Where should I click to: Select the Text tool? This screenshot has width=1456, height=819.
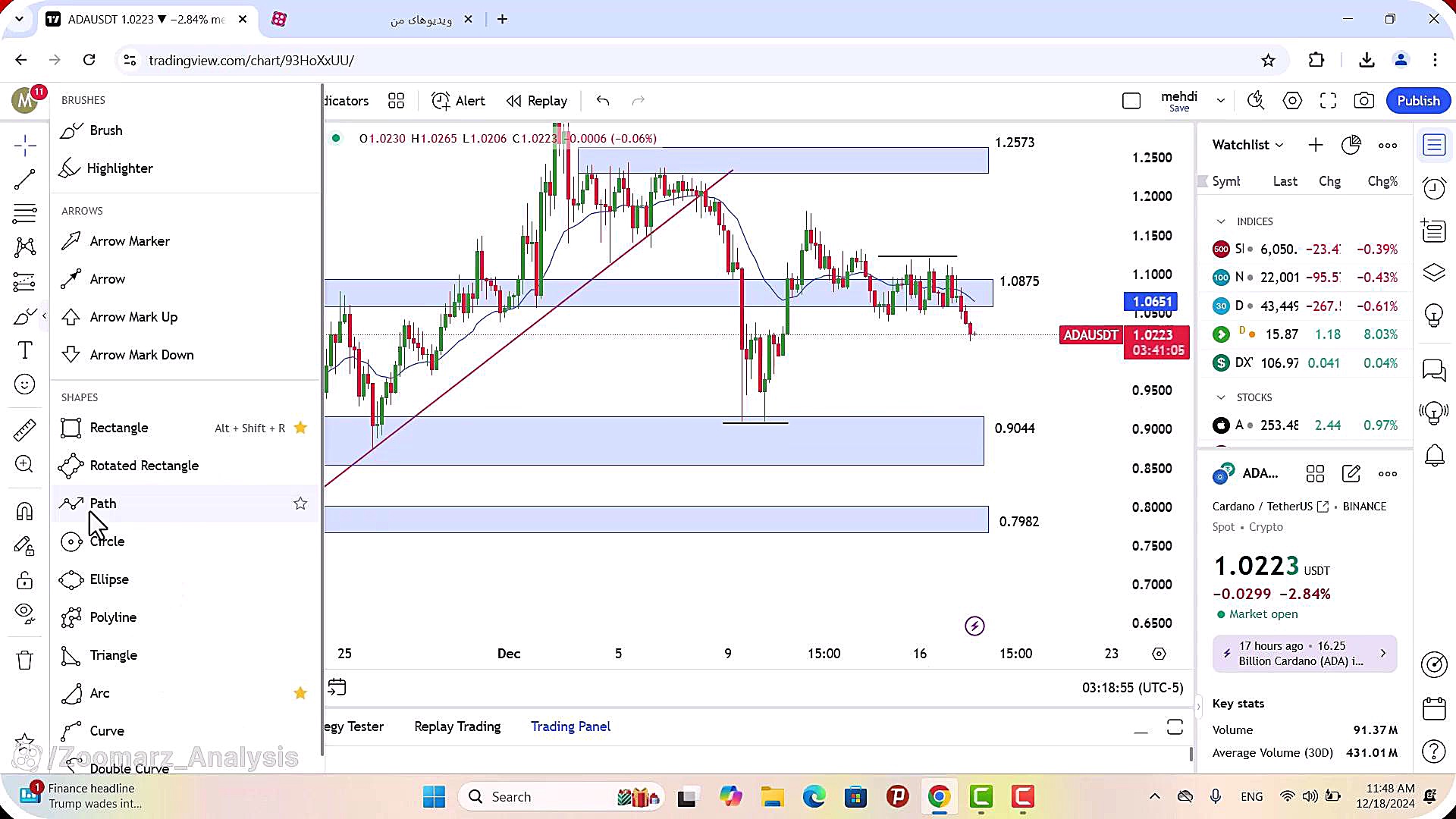point(25,350)
